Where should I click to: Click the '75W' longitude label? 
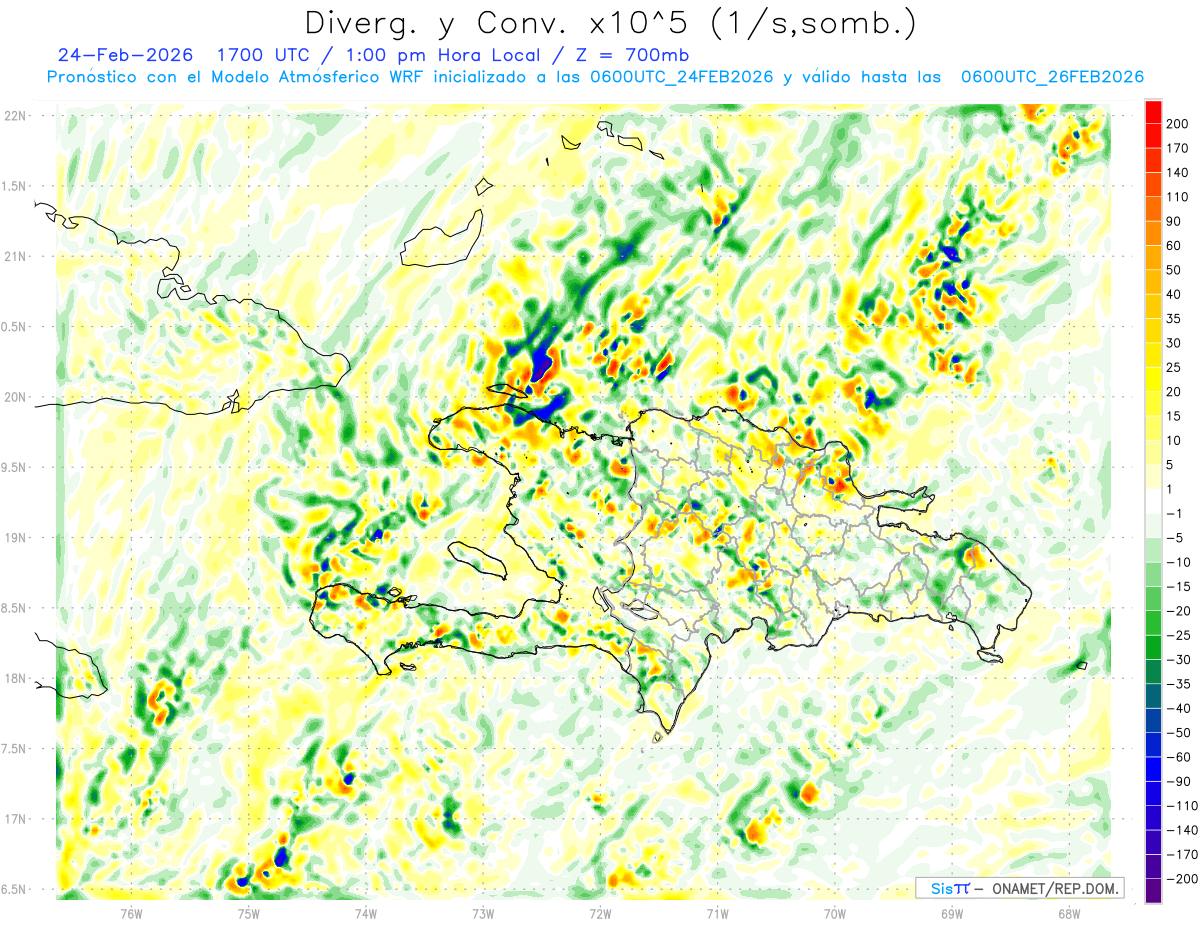[249, 912]
